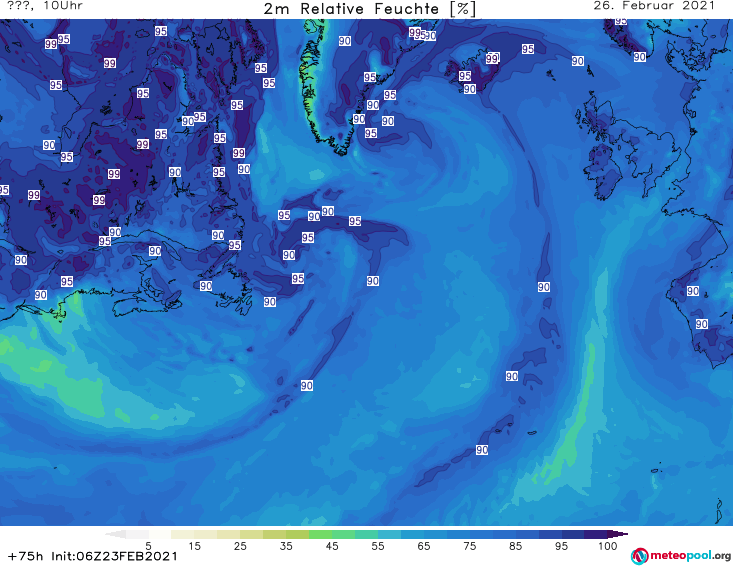
Task: Pick the dark purple colorbar segment above 100
Action: click(x=596, y=534)
